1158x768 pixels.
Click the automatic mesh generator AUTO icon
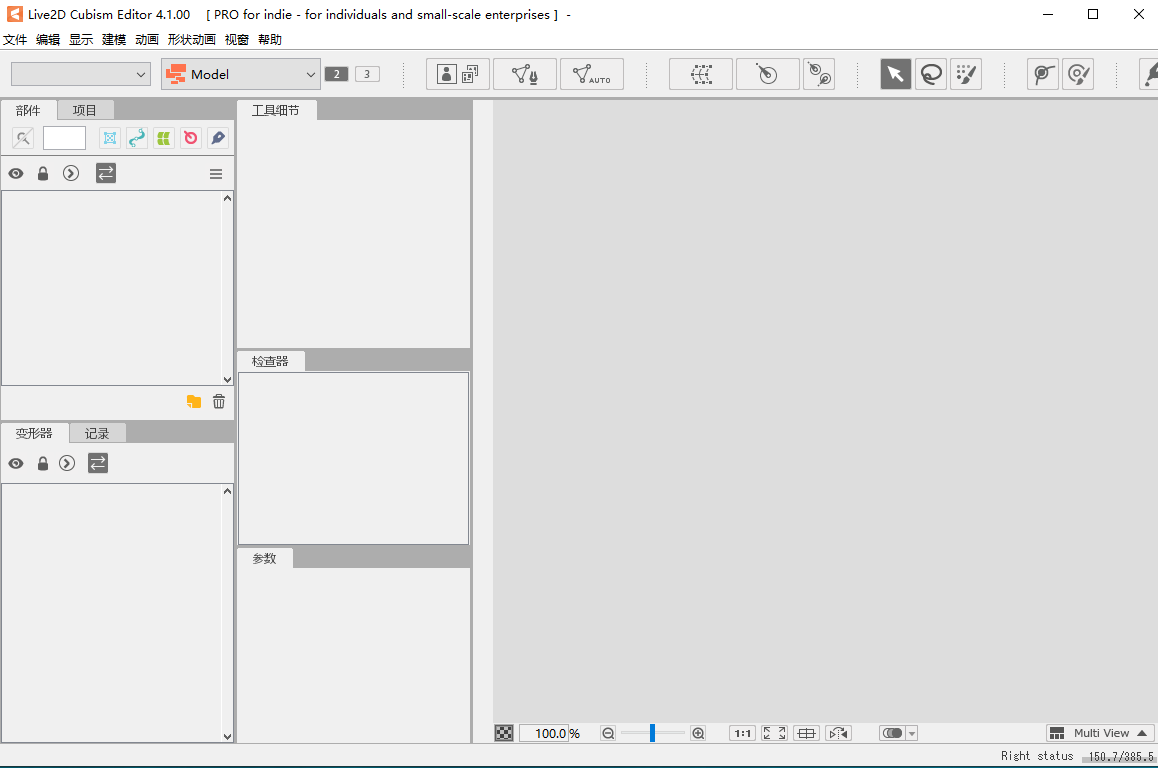pos(591,74)
